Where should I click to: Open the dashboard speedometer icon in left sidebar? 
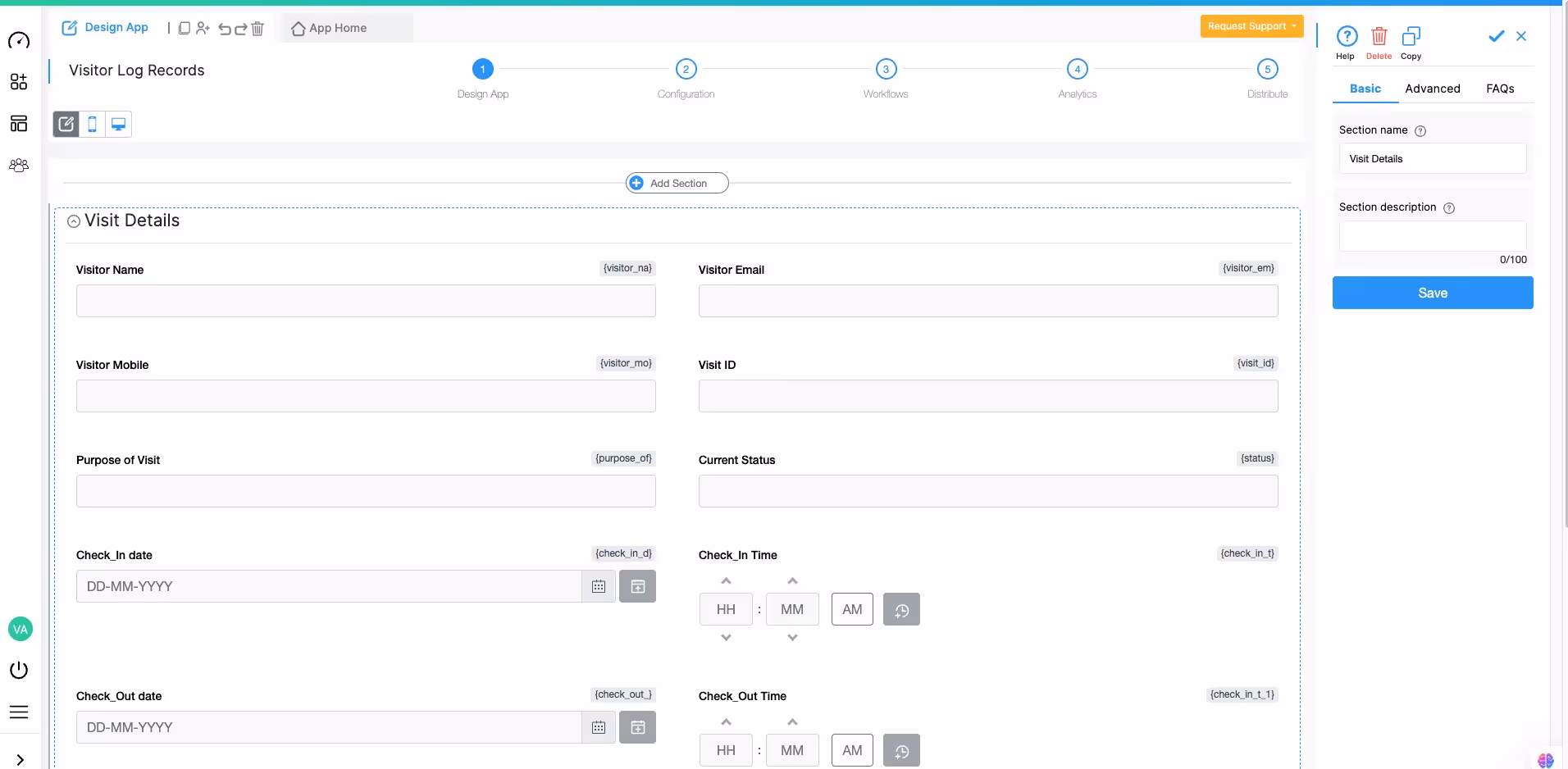pyautogui.click(x=19, y=39)
